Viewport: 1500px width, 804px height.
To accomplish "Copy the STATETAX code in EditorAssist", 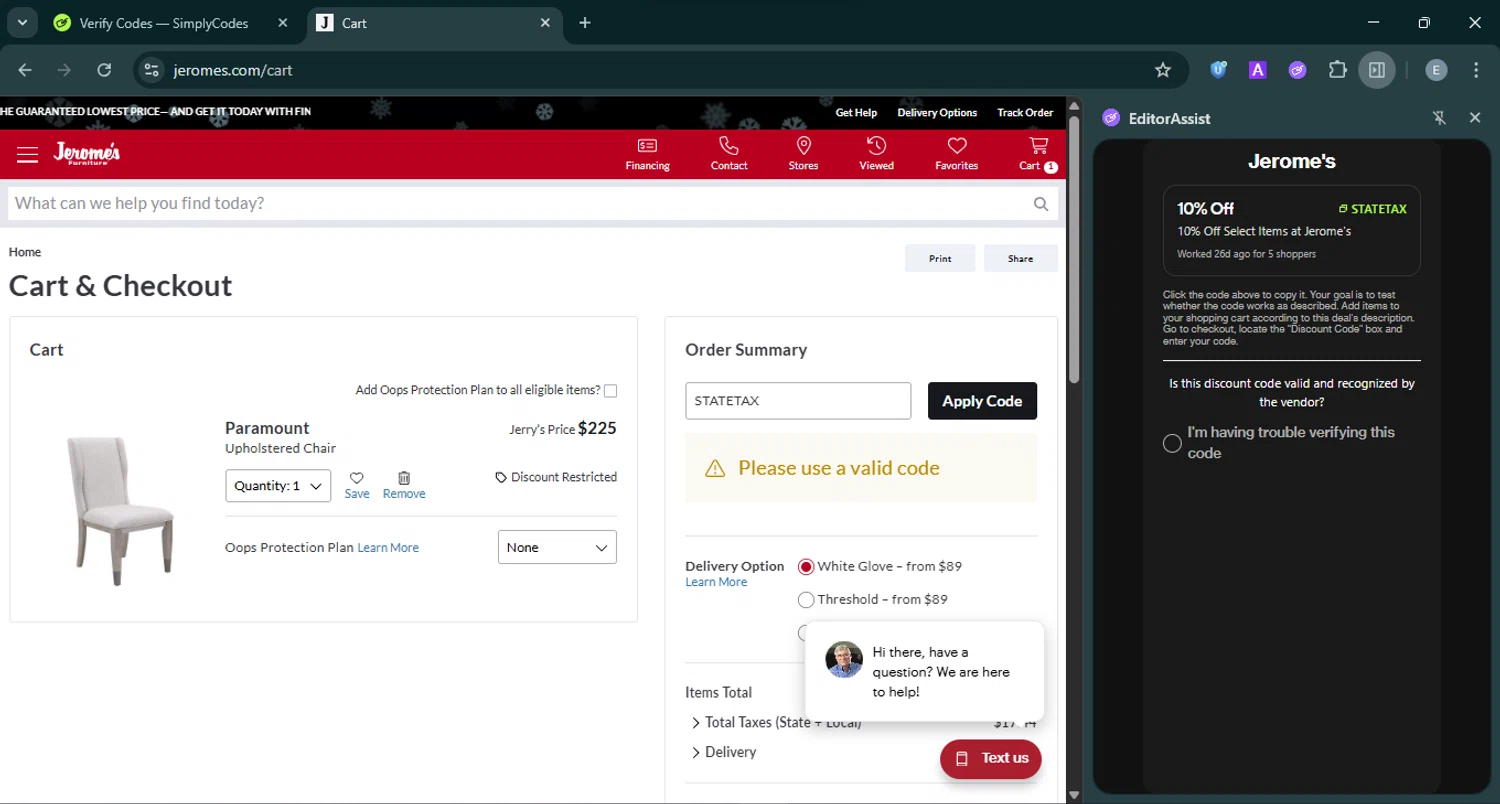I will pos(1372,209).
